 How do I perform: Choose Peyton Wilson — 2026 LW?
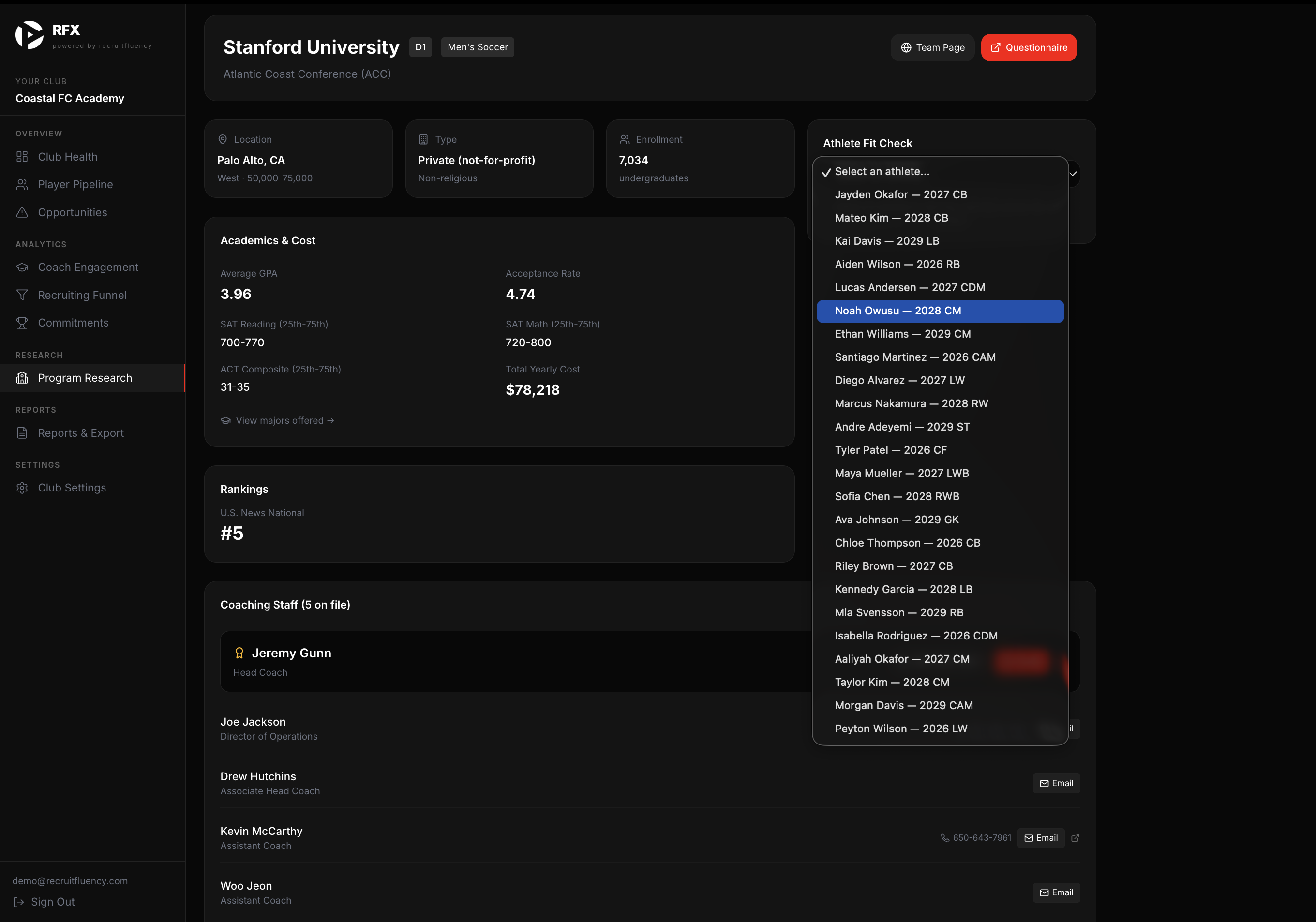tap(940, 729)
